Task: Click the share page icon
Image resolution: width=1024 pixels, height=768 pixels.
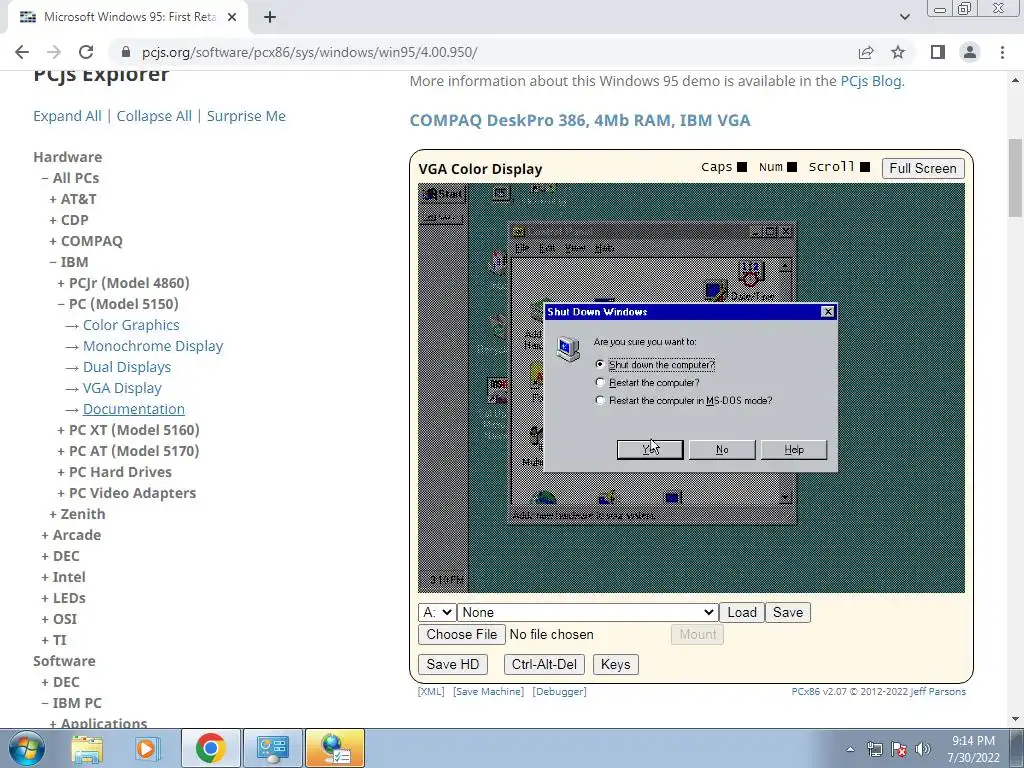Action: point(866,52)
